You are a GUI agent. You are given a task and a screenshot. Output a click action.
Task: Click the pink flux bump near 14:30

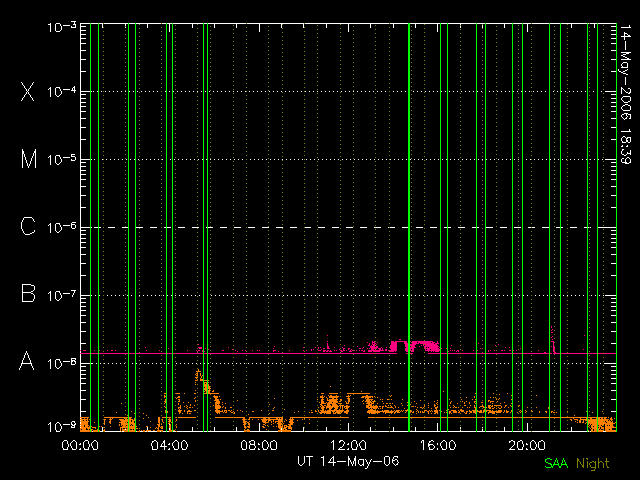pyautogui.click(x=415, y=346)
